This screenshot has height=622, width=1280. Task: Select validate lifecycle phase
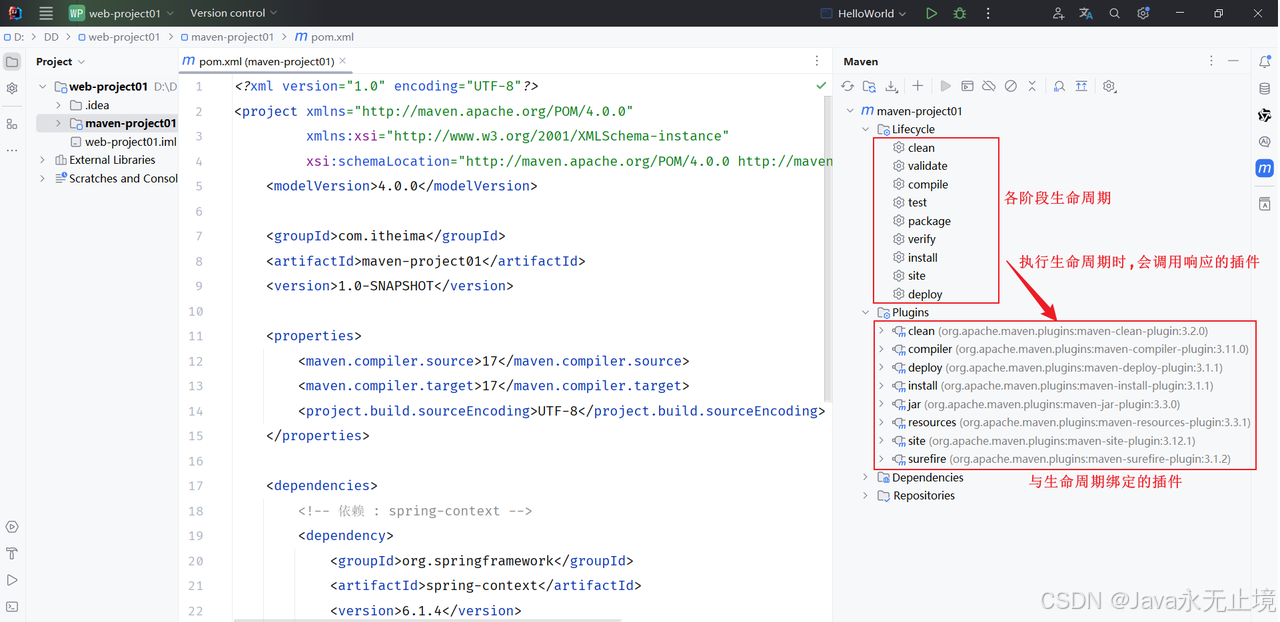[x=920, y=166]
